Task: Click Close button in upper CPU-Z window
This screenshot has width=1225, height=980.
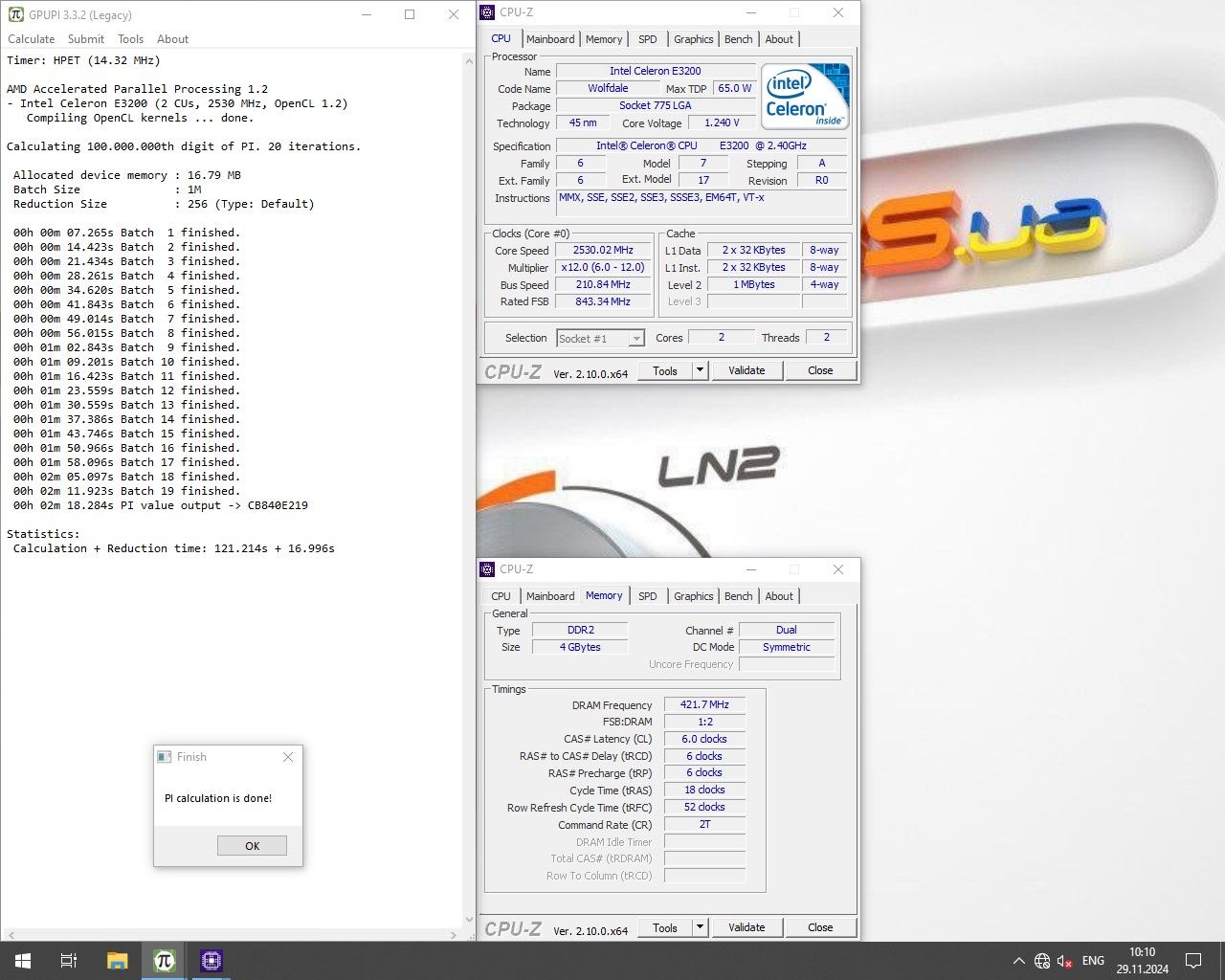Action: point(820,371)
